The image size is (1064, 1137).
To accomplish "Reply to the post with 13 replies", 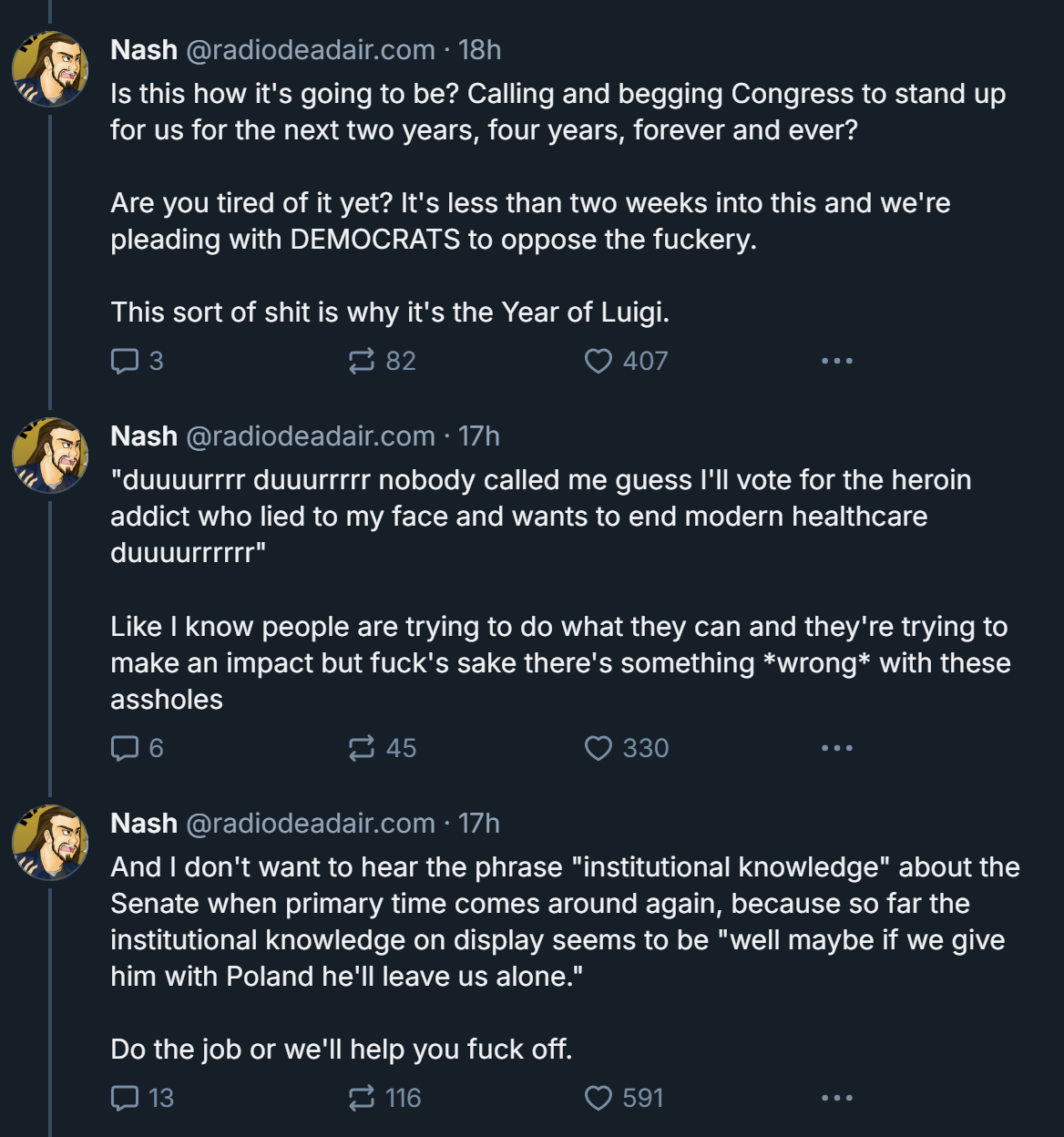I will [142, 1099].
